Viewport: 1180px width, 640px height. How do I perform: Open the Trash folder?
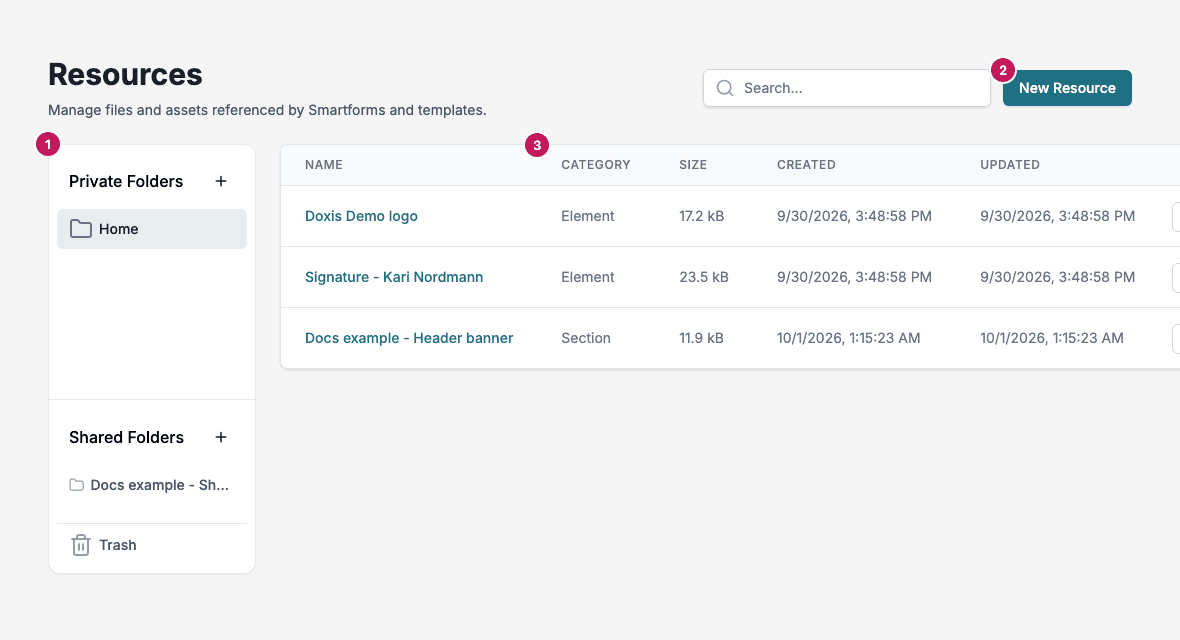click(152, 545)
